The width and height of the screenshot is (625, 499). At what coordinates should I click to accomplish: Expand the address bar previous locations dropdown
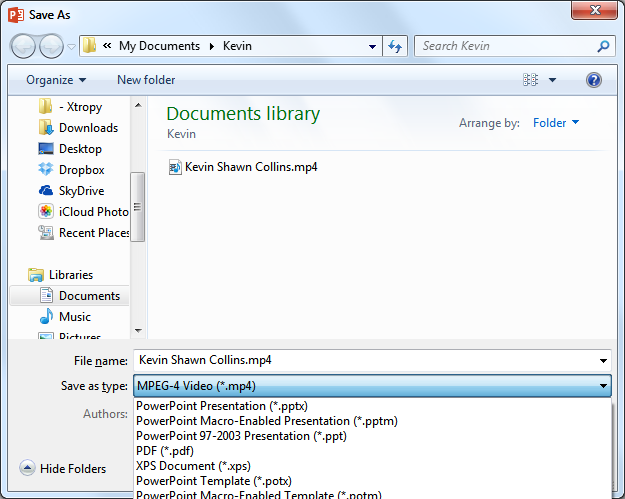(x=372, y=47)
